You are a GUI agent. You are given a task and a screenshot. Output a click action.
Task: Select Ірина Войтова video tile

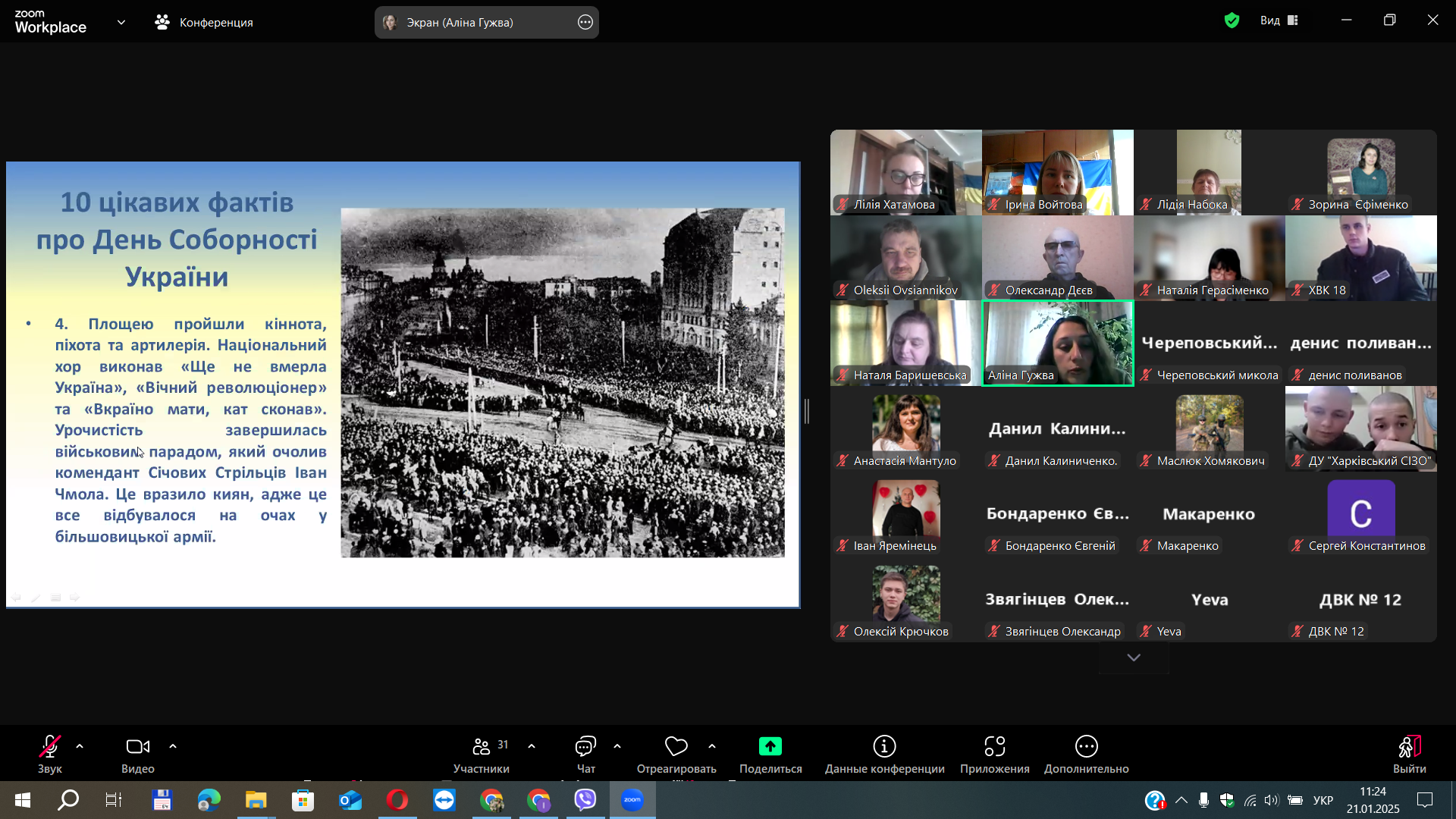(x=1058, y=172)
